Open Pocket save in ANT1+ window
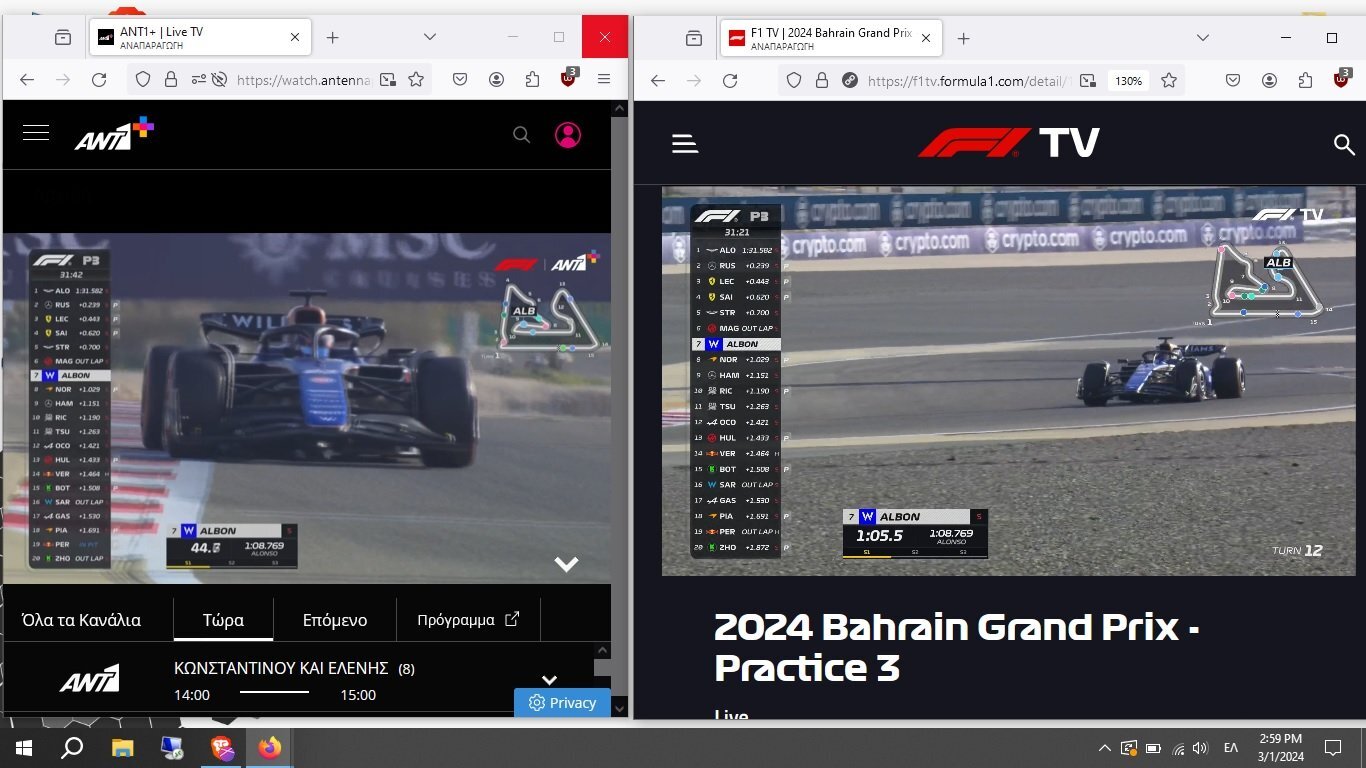The width and height of the screenshot is (1366, 768). coord(460,80)
